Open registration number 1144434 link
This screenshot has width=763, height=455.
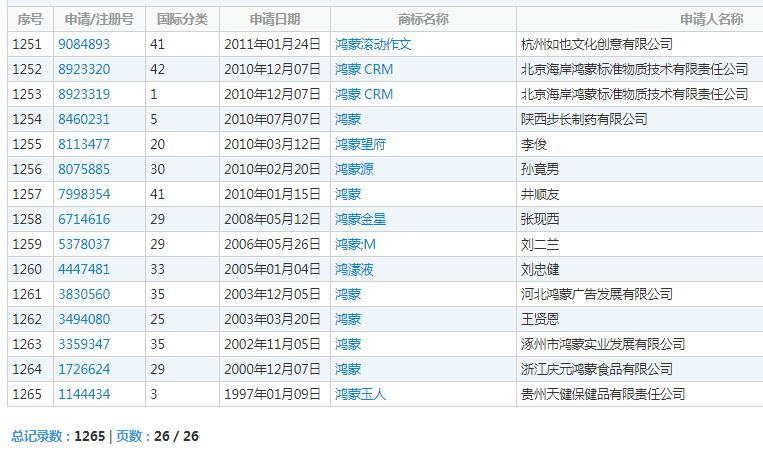(84, 394)
